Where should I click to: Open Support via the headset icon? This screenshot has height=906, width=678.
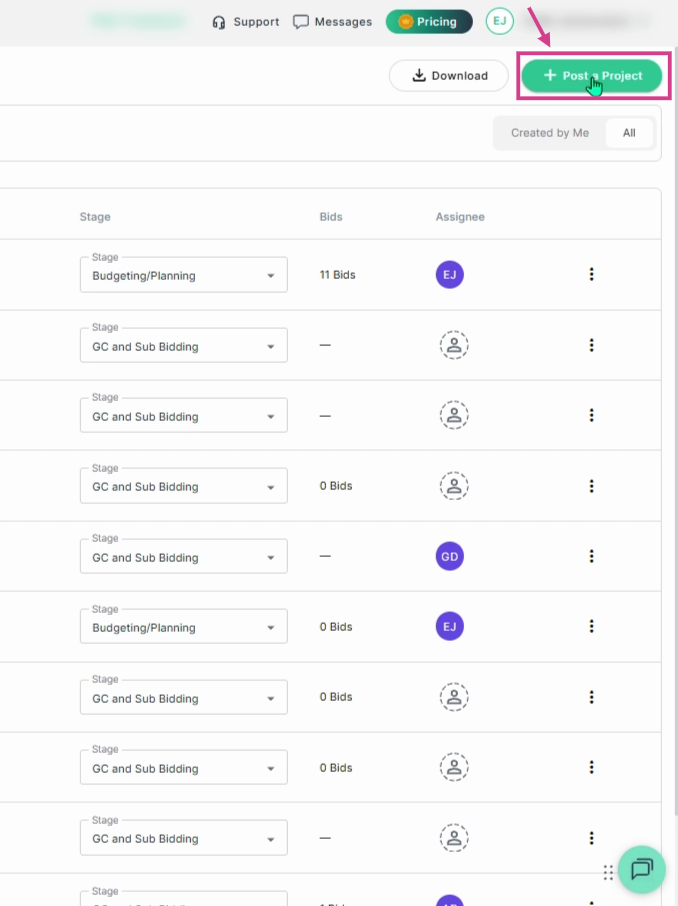pos(218,23)
